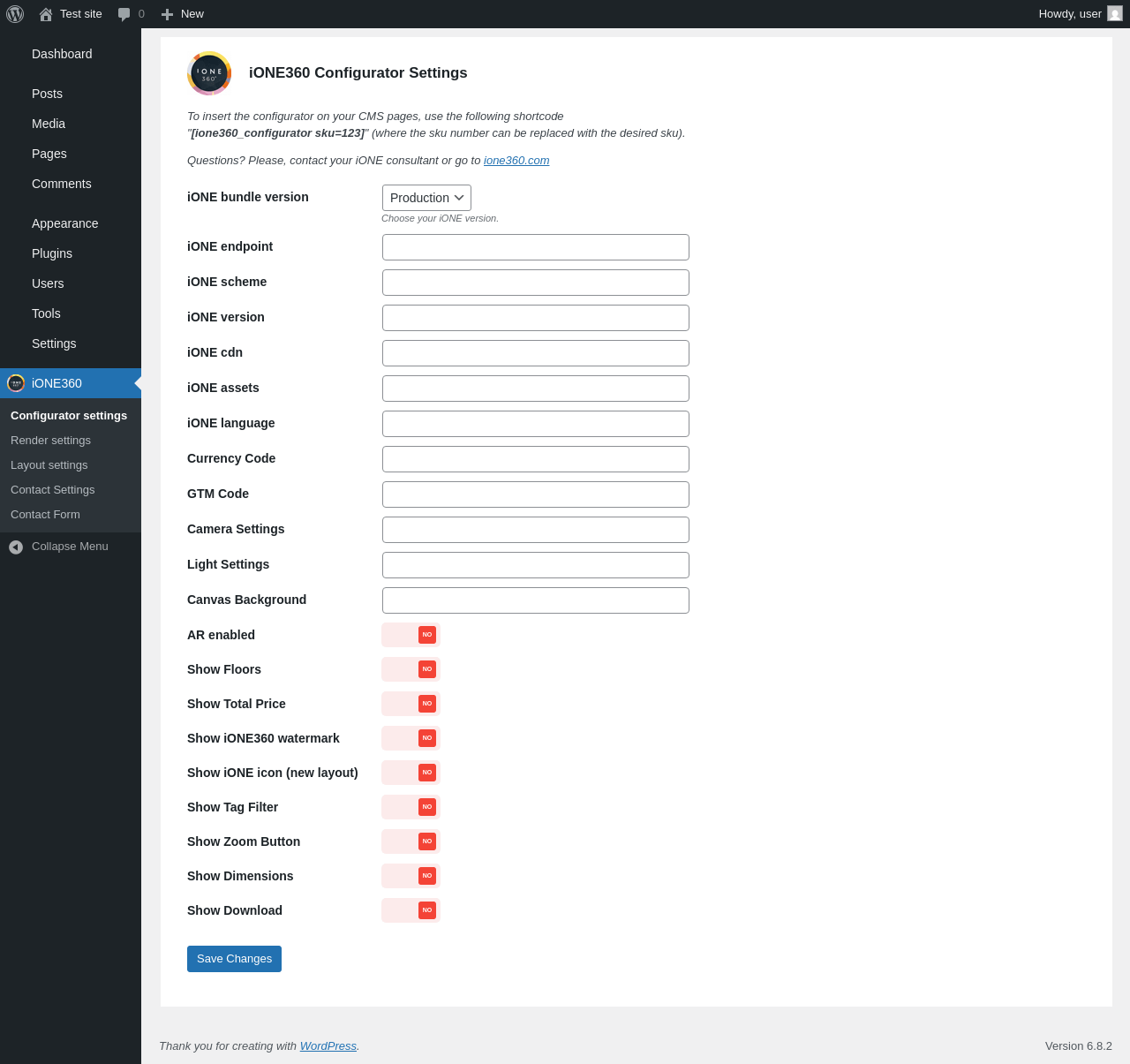Image resolution: width=1130 pixels, height=1064 pixels.
Task: Open the Appearance menu
Action: click(71, 223)
